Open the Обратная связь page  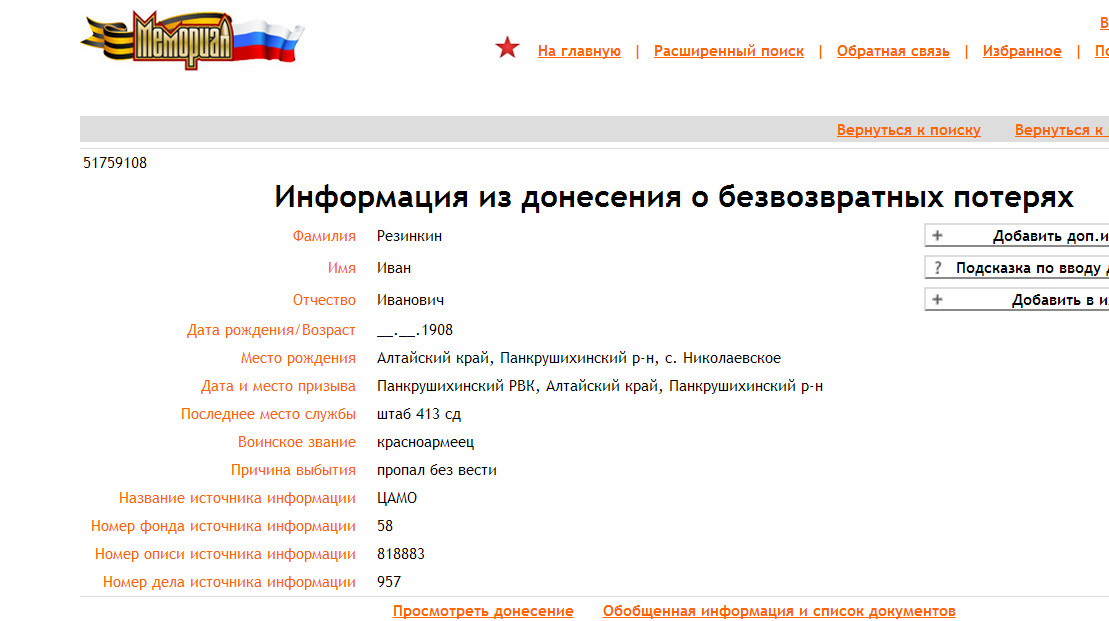[x=893, y=51]
